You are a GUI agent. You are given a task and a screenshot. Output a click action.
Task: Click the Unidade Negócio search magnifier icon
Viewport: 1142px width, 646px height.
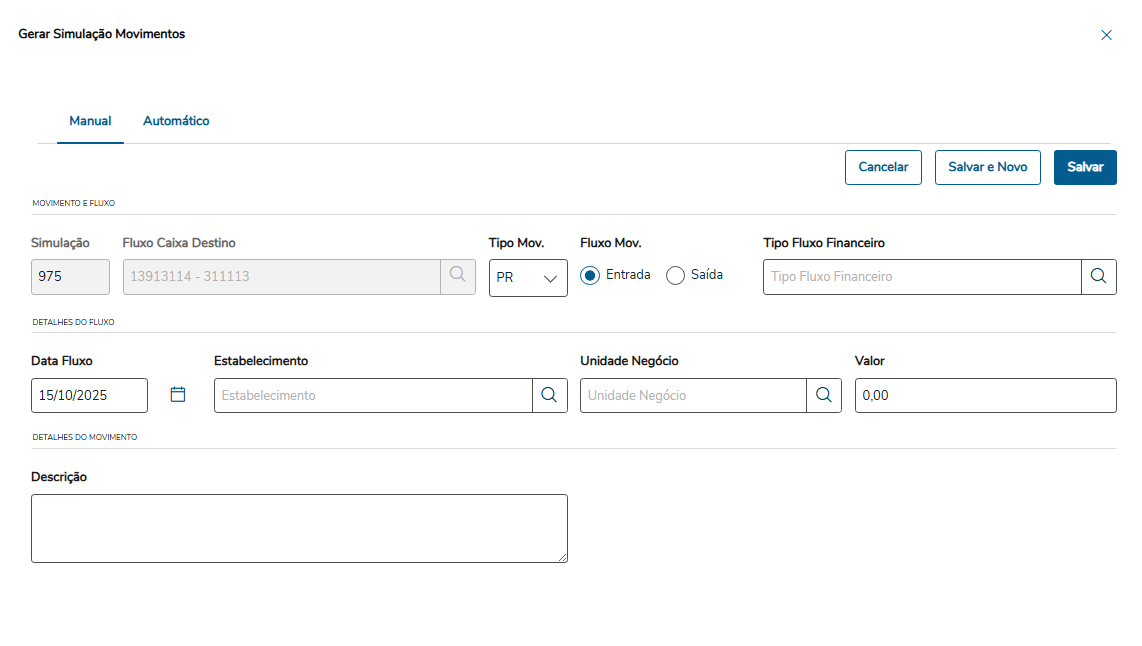point(823,395)
